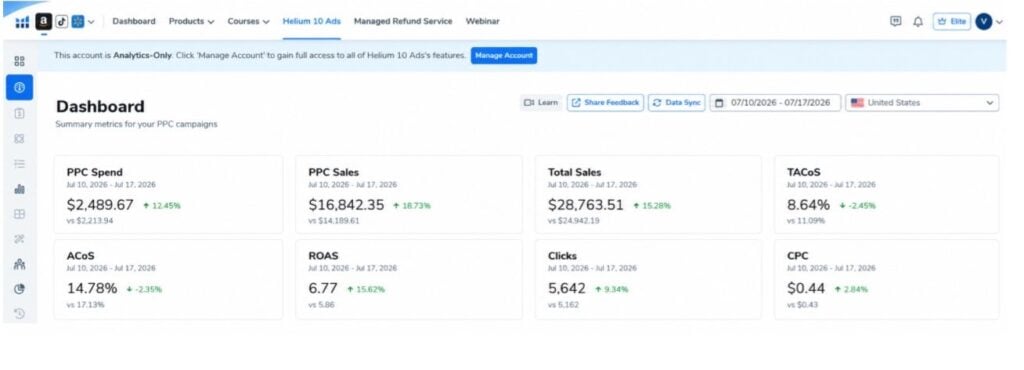This screenshot has height=370, width=1024.
Task: Click the highlighted blue sidebar icon
Action: click(20, 87)
